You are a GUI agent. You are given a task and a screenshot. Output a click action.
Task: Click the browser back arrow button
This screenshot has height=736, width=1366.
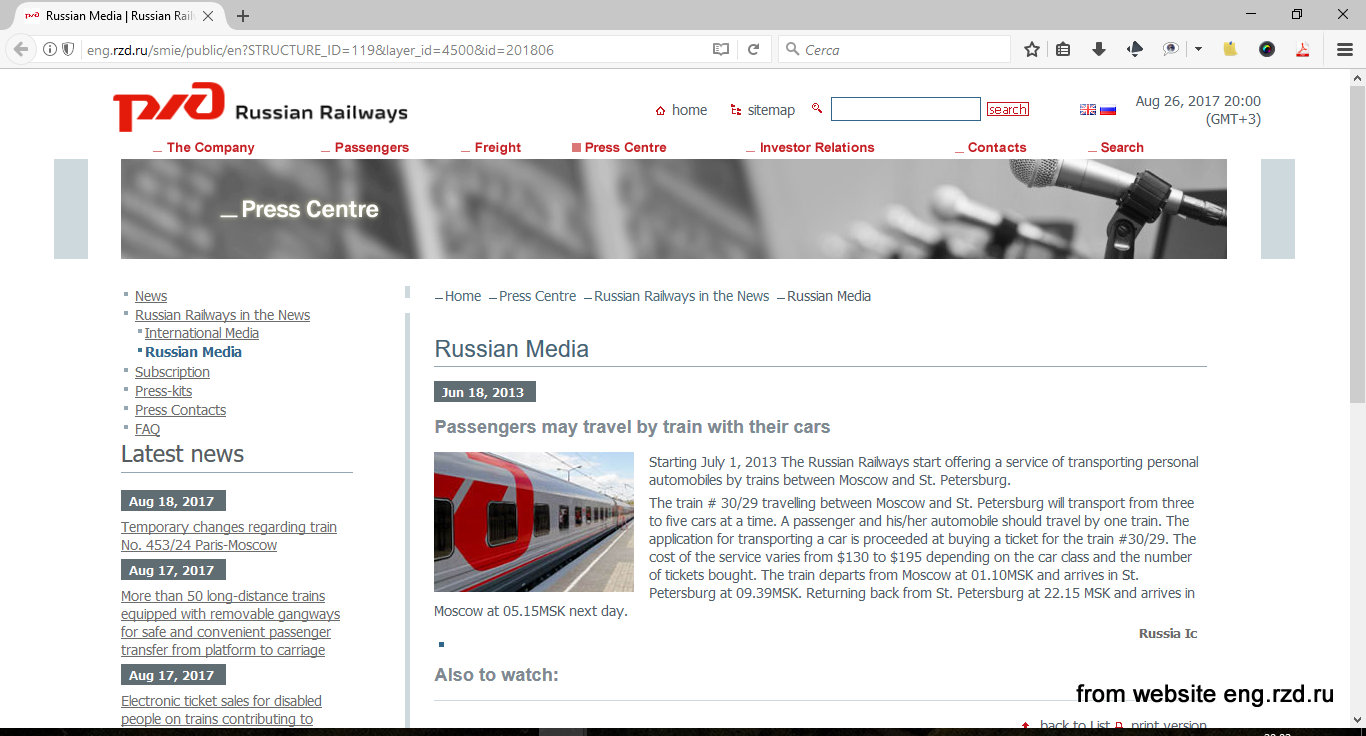pos(21,49)
